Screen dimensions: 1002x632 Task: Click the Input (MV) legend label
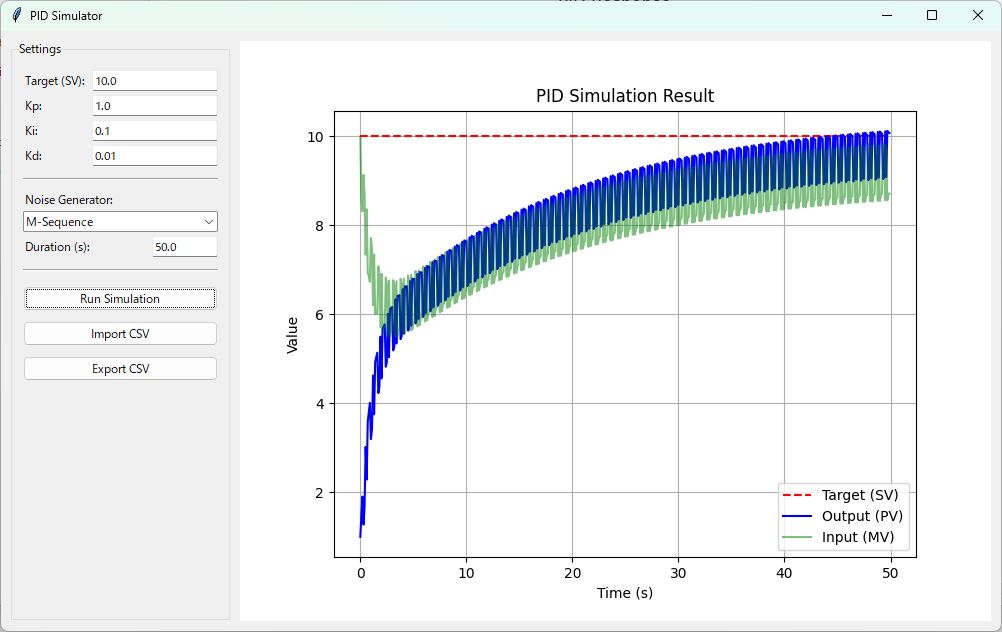click(x=857, y=537)
